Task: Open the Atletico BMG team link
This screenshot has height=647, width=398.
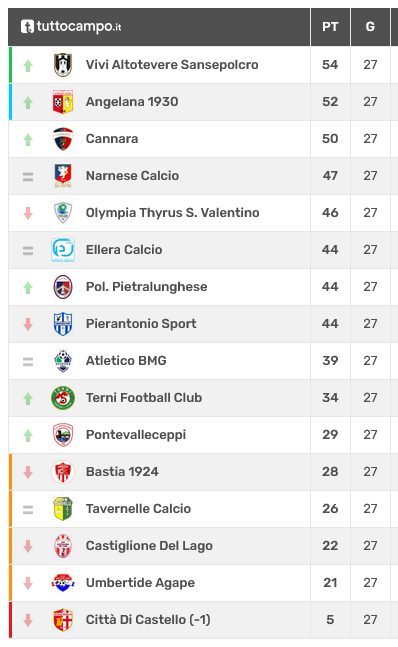Action: pyautogui.click(x=126, y=361)
